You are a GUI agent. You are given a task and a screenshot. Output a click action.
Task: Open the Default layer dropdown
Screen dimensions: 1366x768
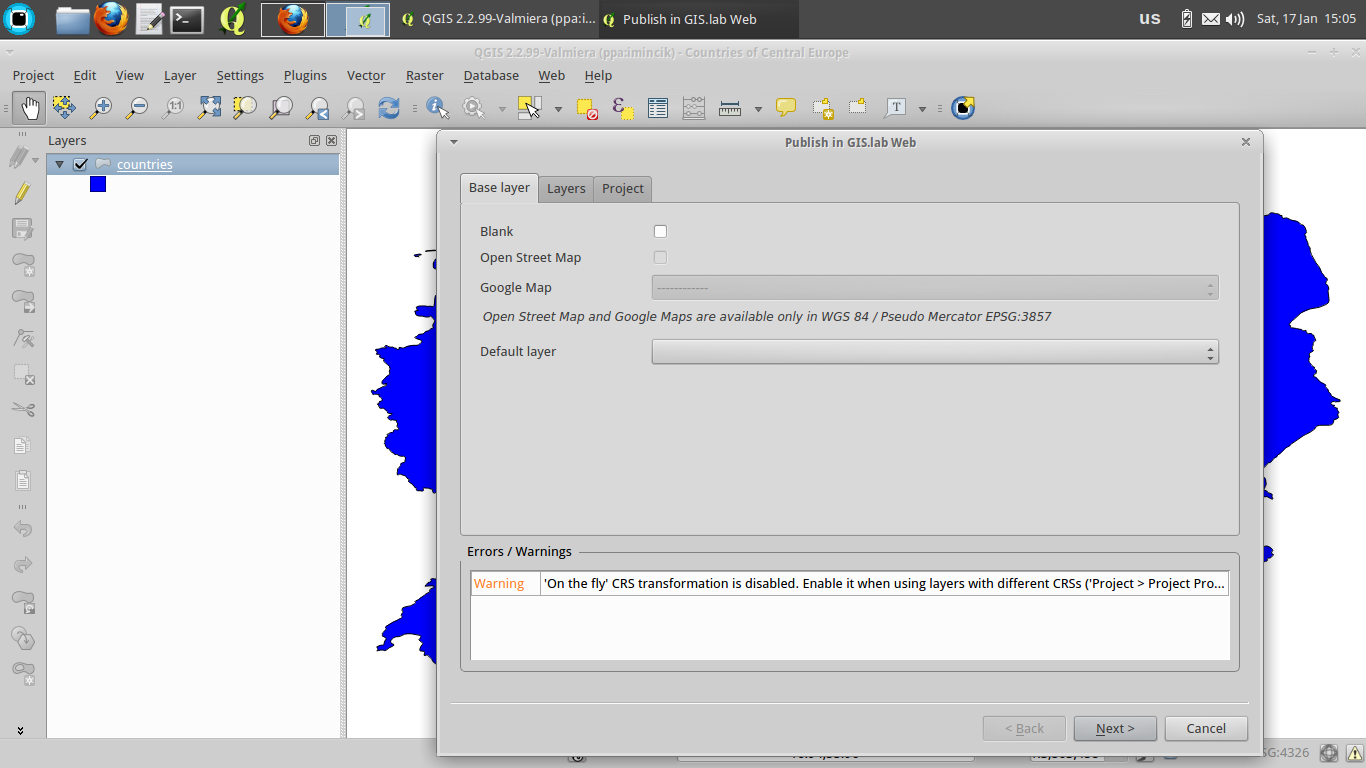(935, 352)
